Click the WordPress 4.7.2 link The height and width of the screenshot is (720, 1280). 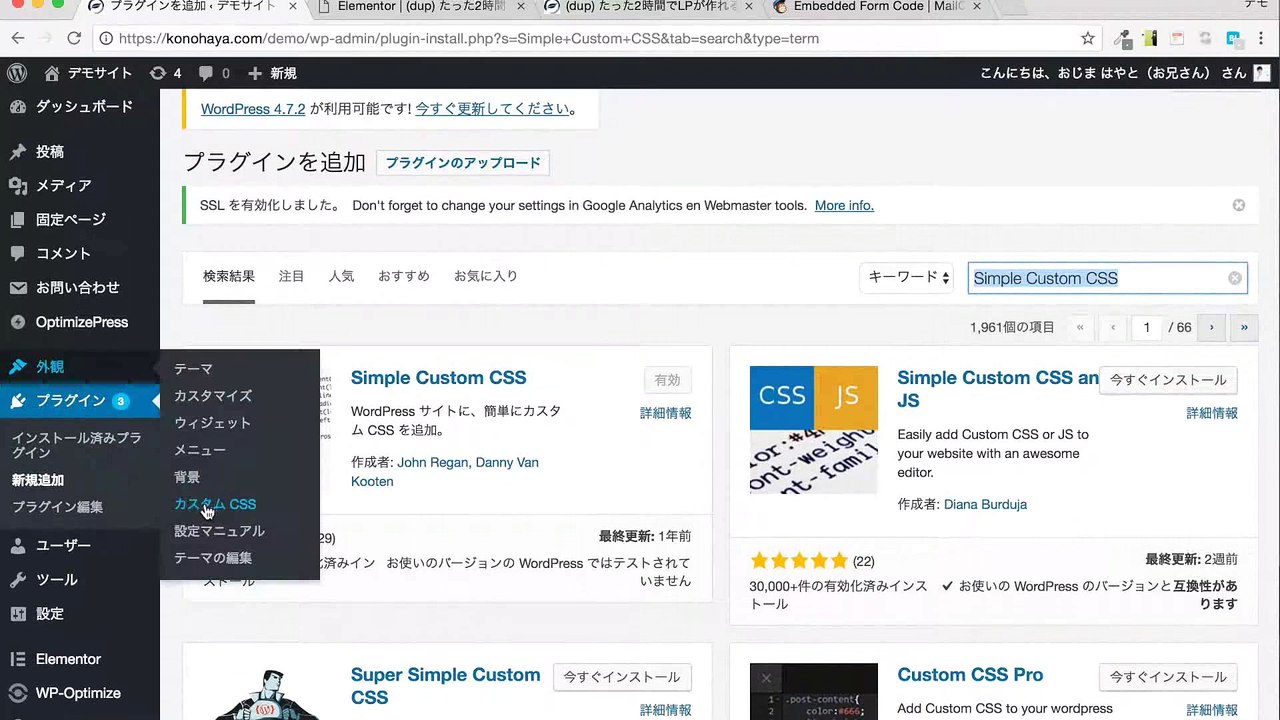tap(253, 109)
